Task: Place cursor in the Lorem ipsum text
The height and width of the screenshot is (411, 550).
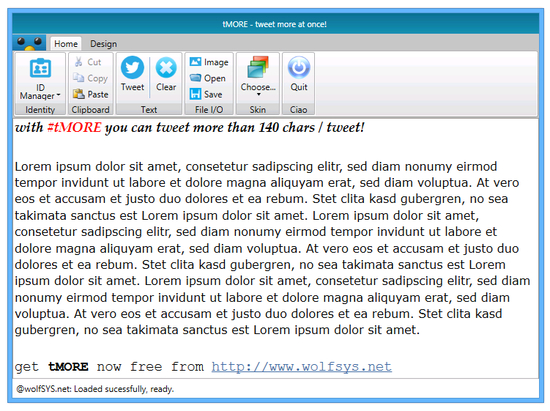Action: (272, 248)
